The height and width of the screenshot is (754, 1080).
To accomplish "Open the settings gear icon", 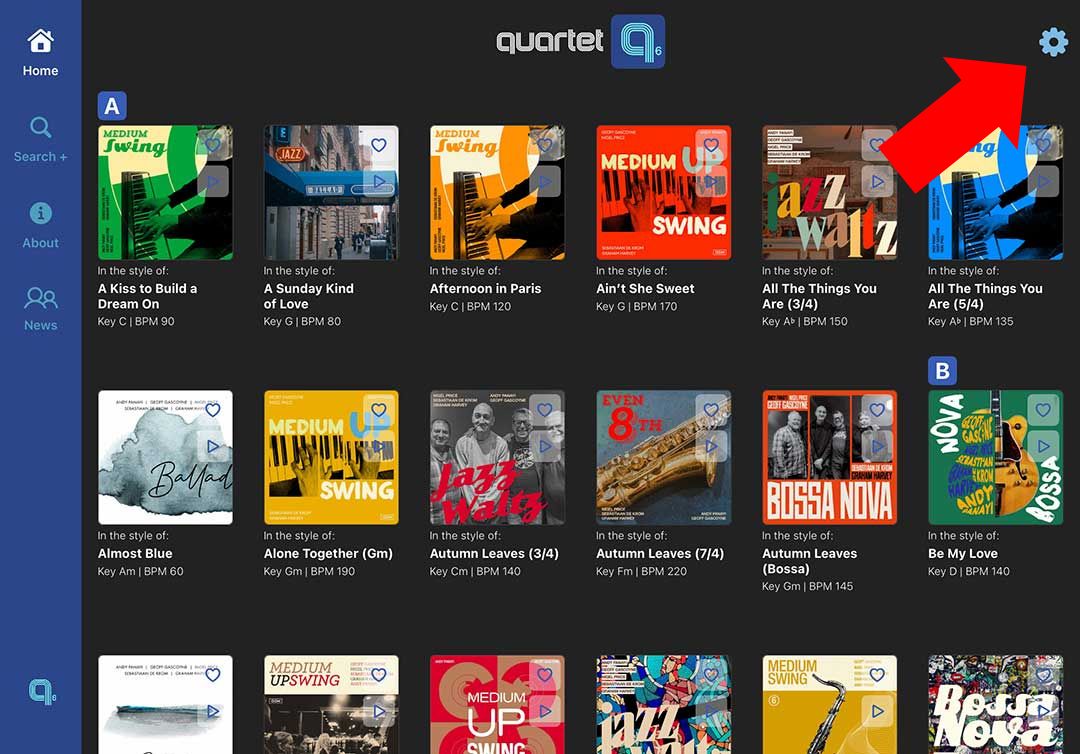I will click(x=1053, y=43).
